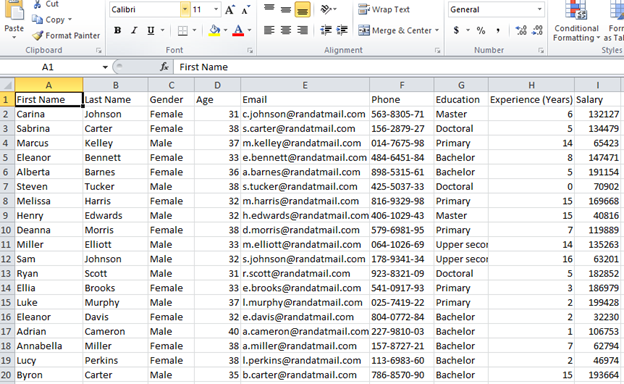Decrease indent icon
This screenshot has height=384, width=624.
[326, 30]
